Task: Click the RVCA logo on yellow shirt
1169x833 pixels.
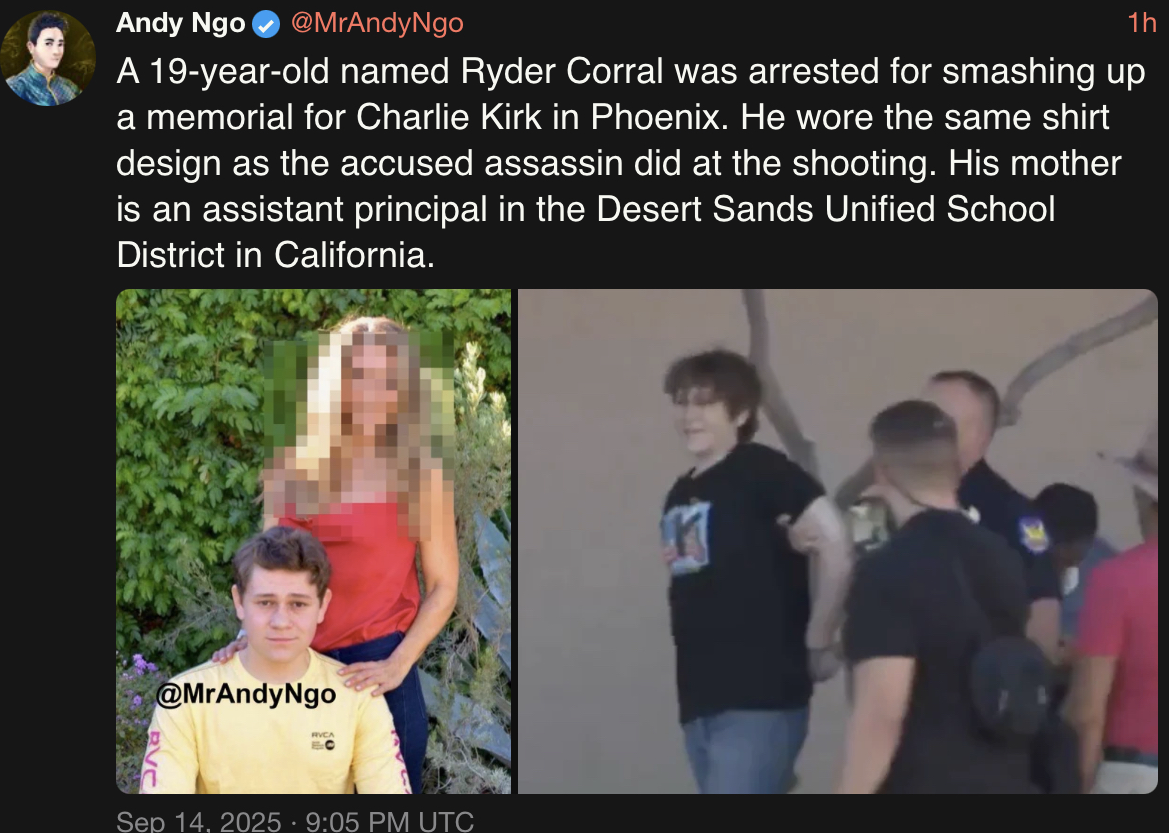Action: [x=324, y=740]
